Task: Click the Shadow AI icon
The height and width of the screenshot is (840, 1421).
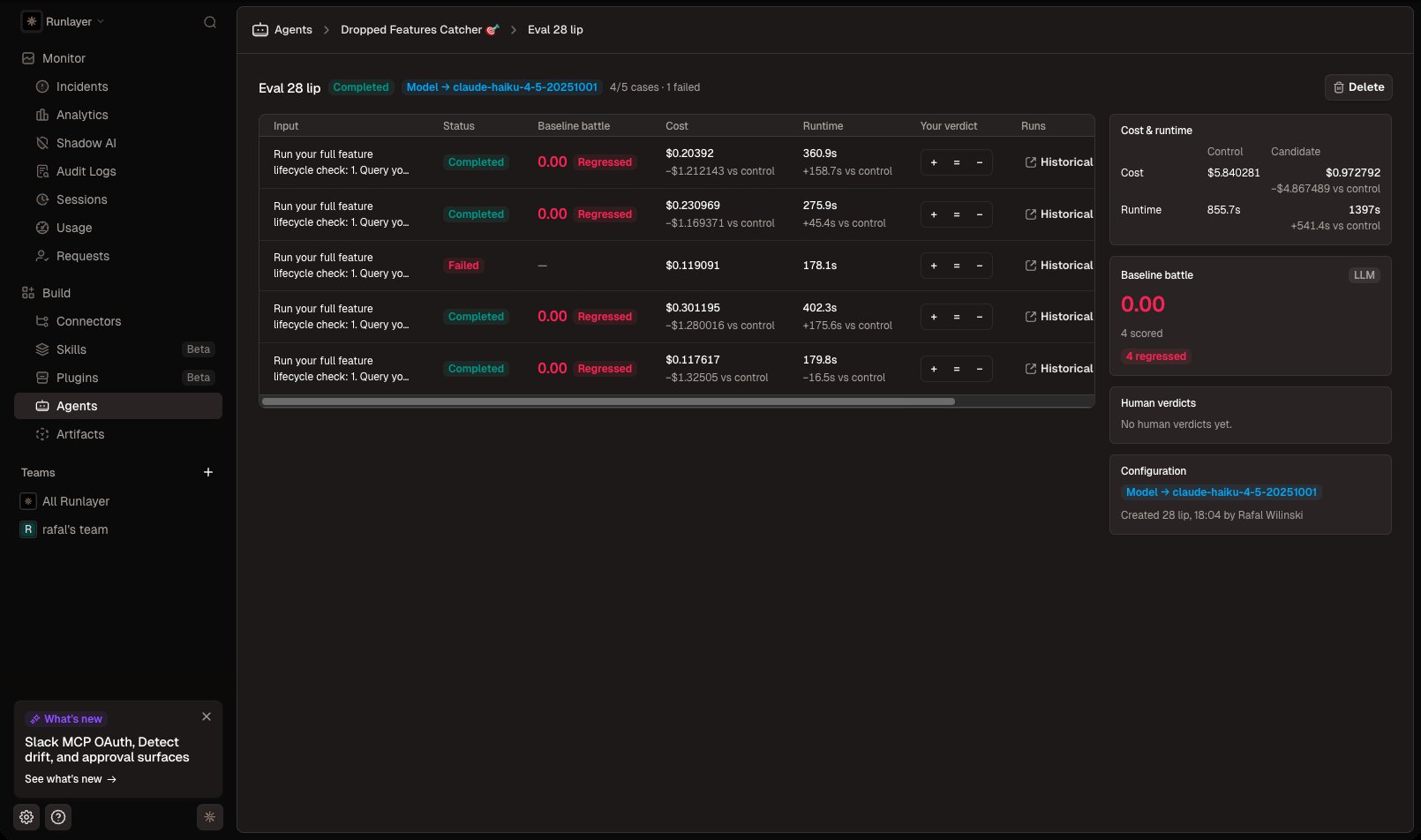Action: 41,143
